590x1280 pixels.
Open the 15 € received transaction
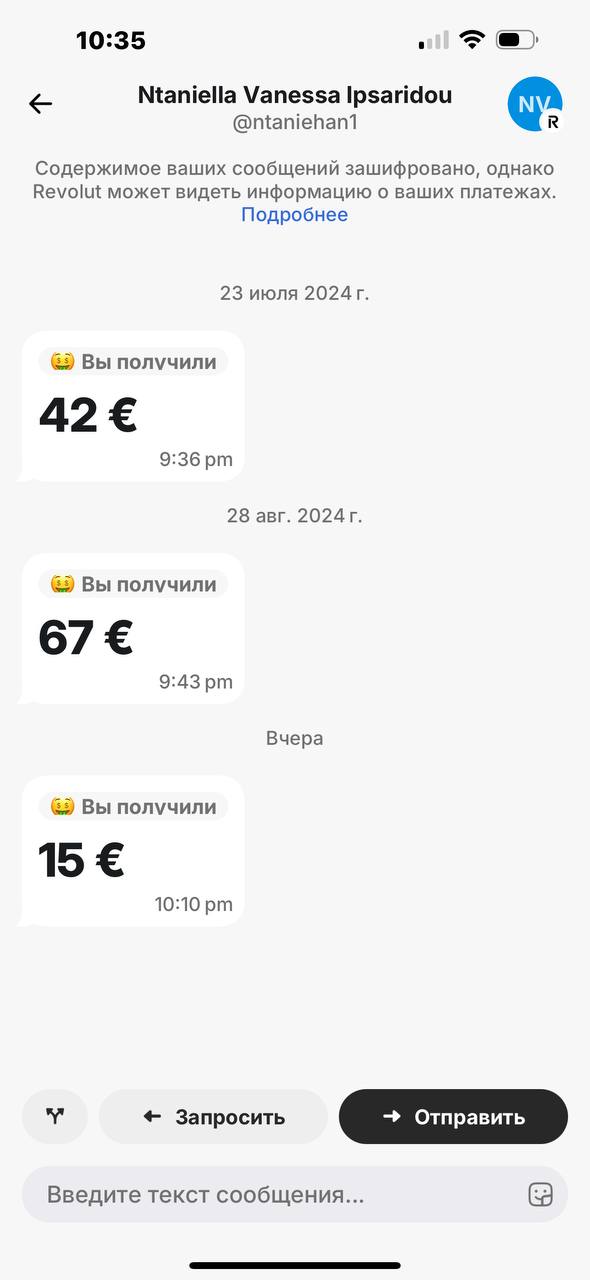(132, 851)
